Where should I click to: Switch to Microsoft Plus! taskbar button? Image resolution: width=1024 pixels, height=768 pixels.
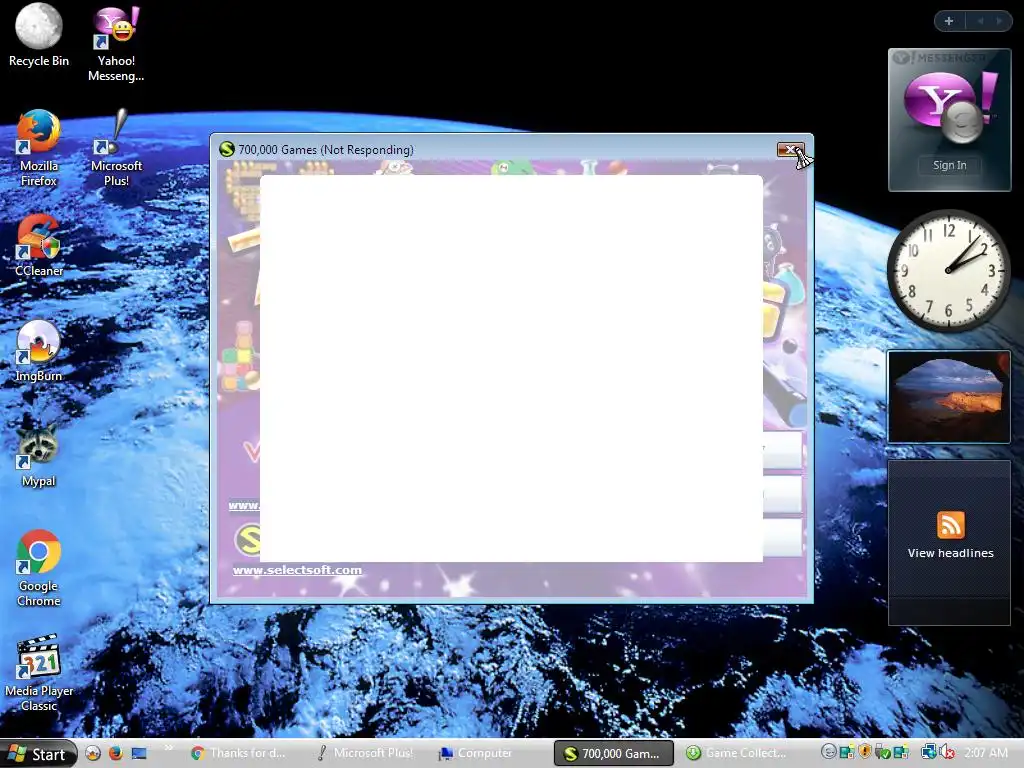click(x=364, y=753)
